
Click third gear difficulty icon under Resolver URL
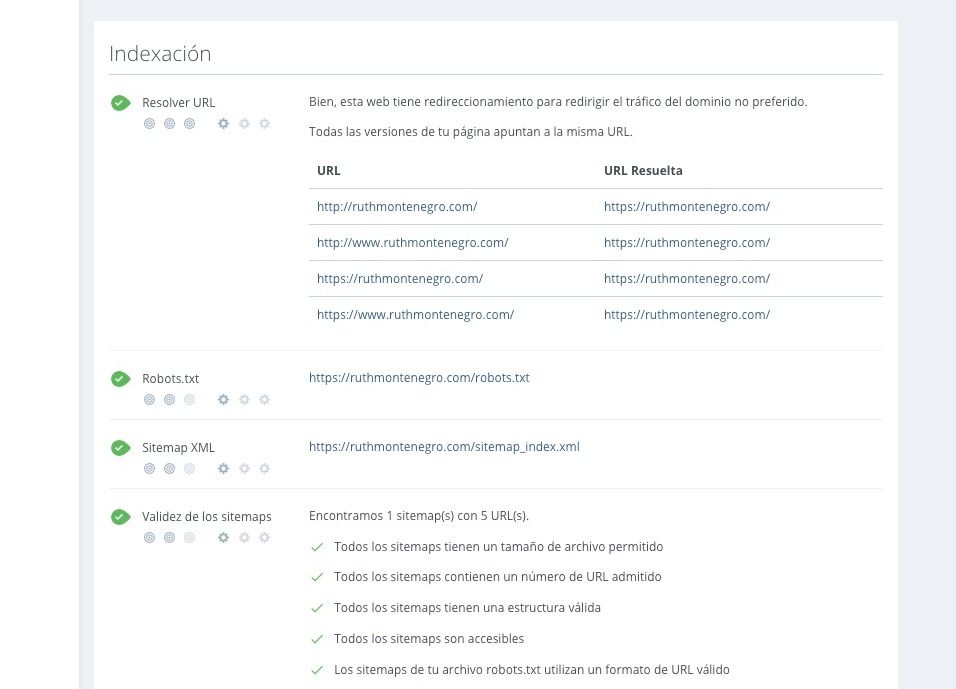265,124
